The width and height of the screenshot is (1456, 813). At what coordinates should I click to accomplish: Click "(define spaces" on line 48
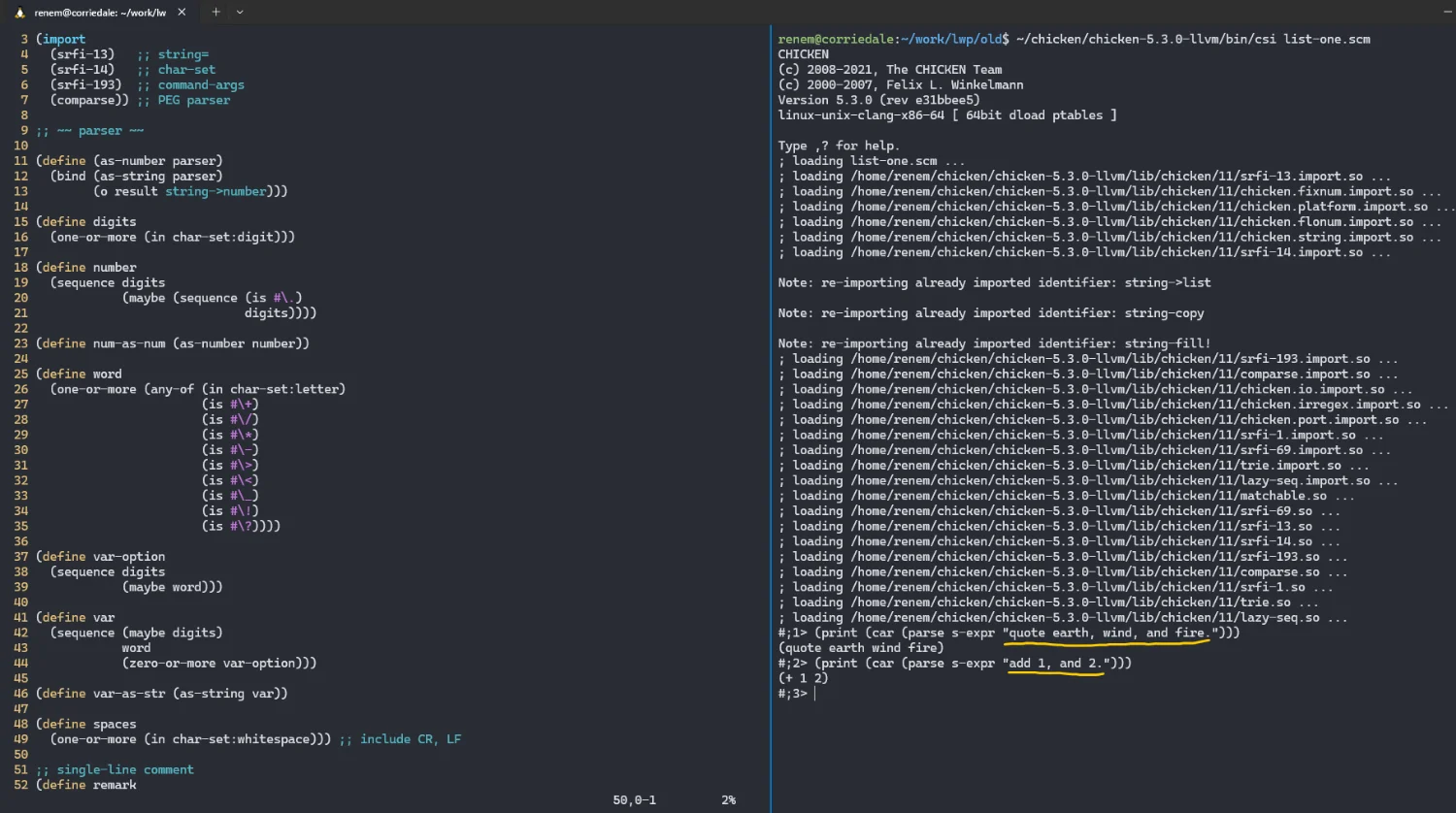[86, 725]
